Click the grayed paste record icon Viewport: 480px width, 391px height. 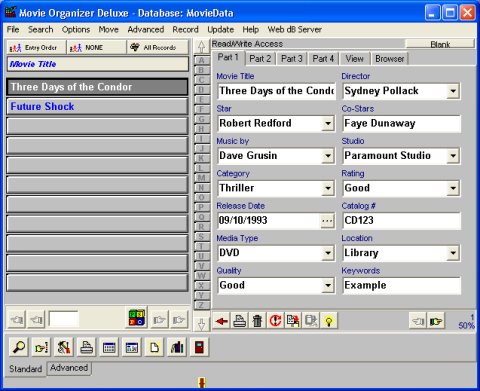(311, 321)
